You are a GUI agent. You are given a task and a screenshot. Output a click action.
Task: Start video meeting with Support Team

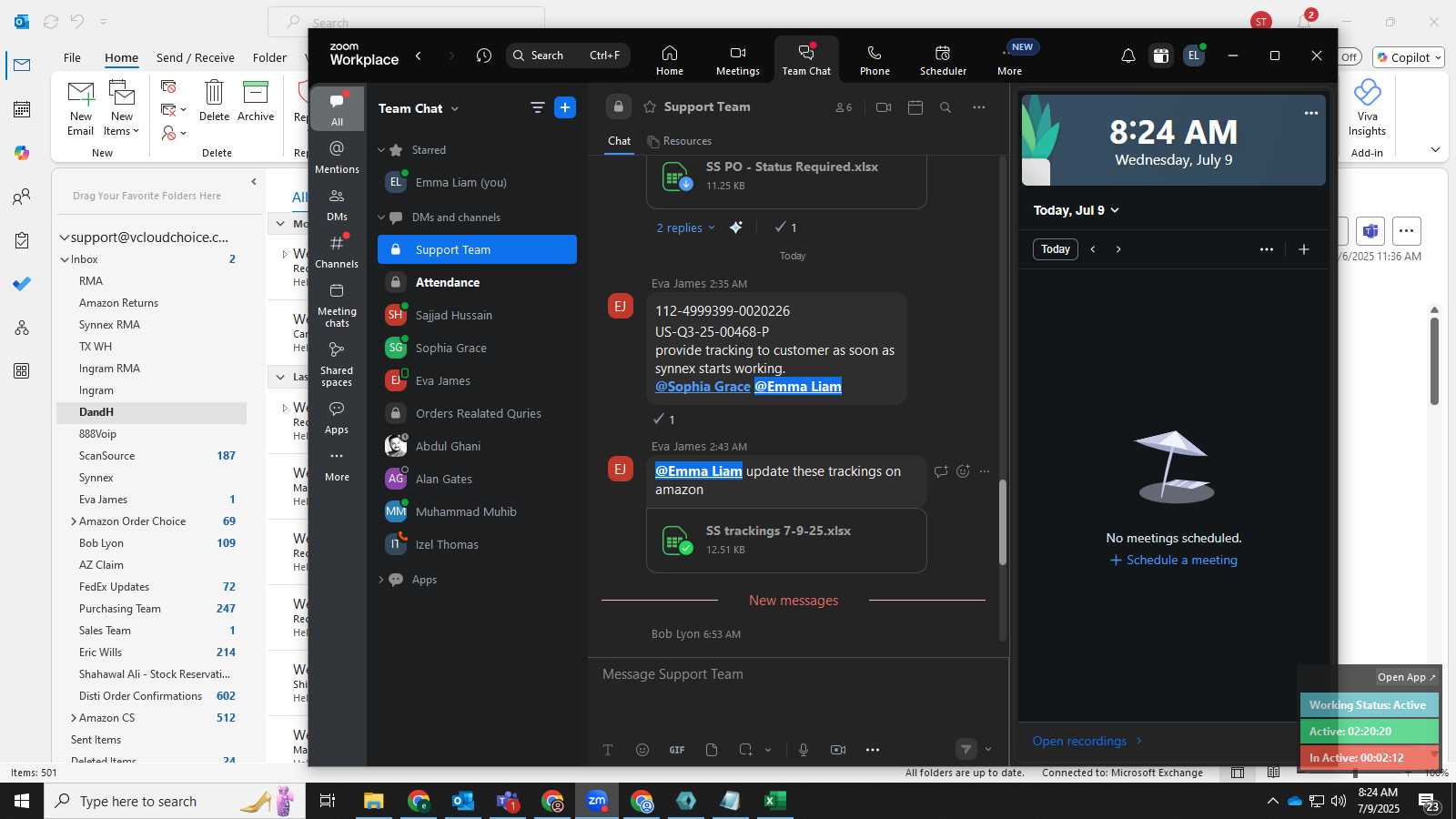click(x=884, y=107)
